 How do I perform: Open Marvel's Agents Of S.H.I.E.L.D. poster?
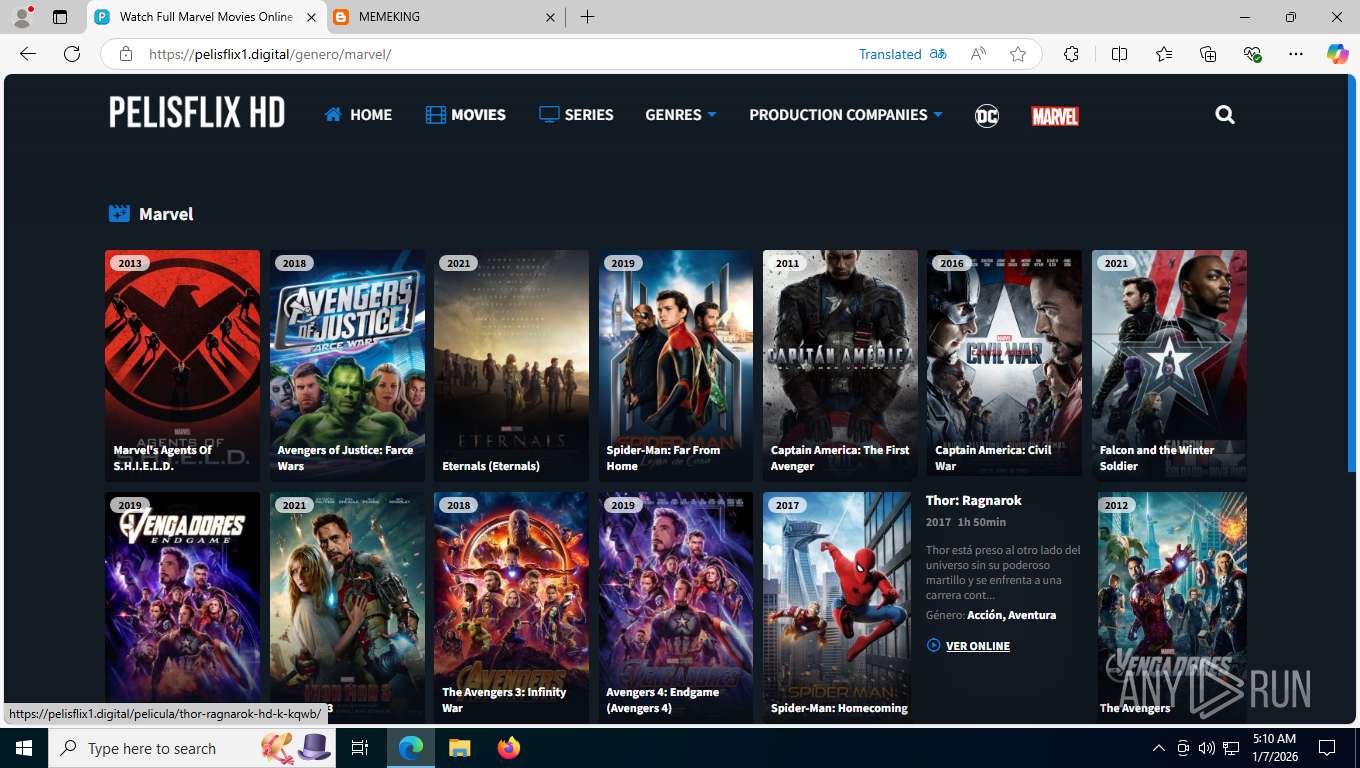click(x=182, y=366)
